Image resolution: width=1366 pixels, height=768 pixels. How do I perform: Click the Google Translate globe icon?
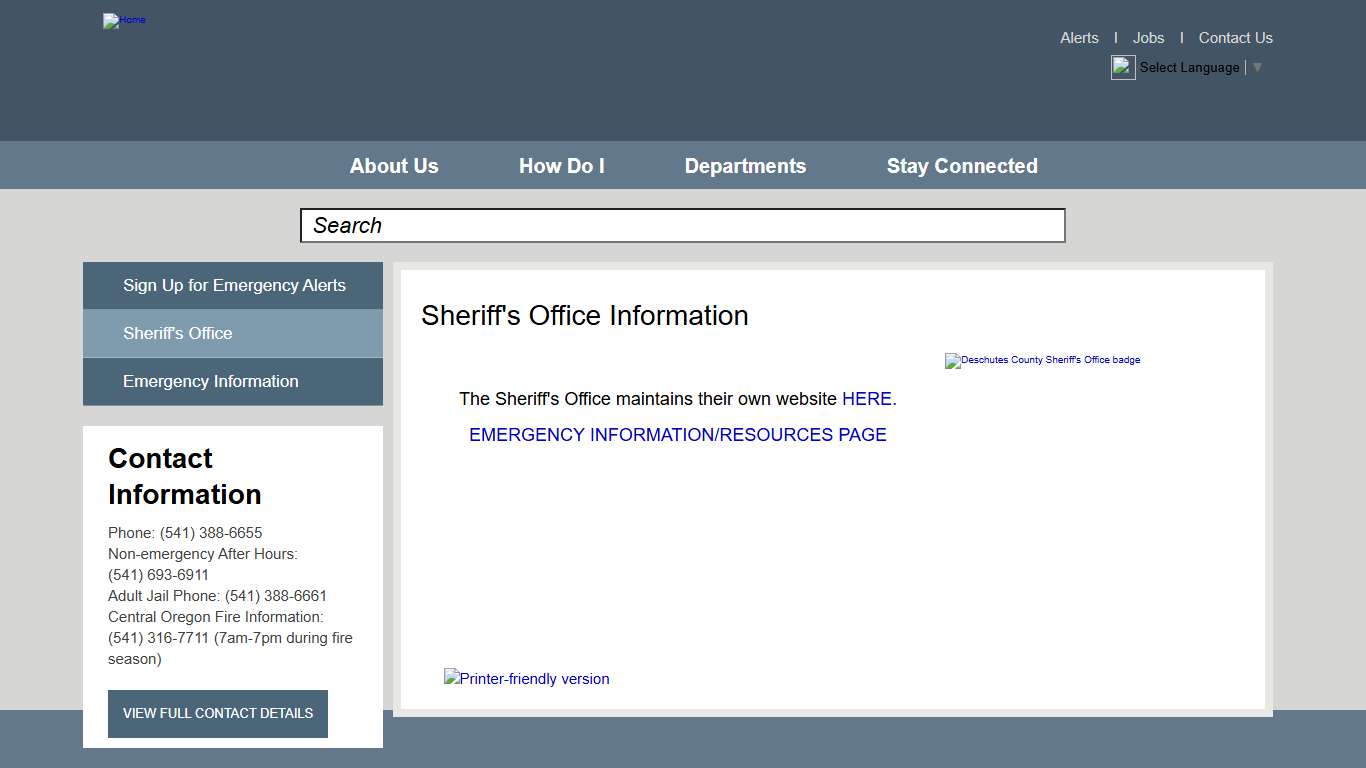1121,67
